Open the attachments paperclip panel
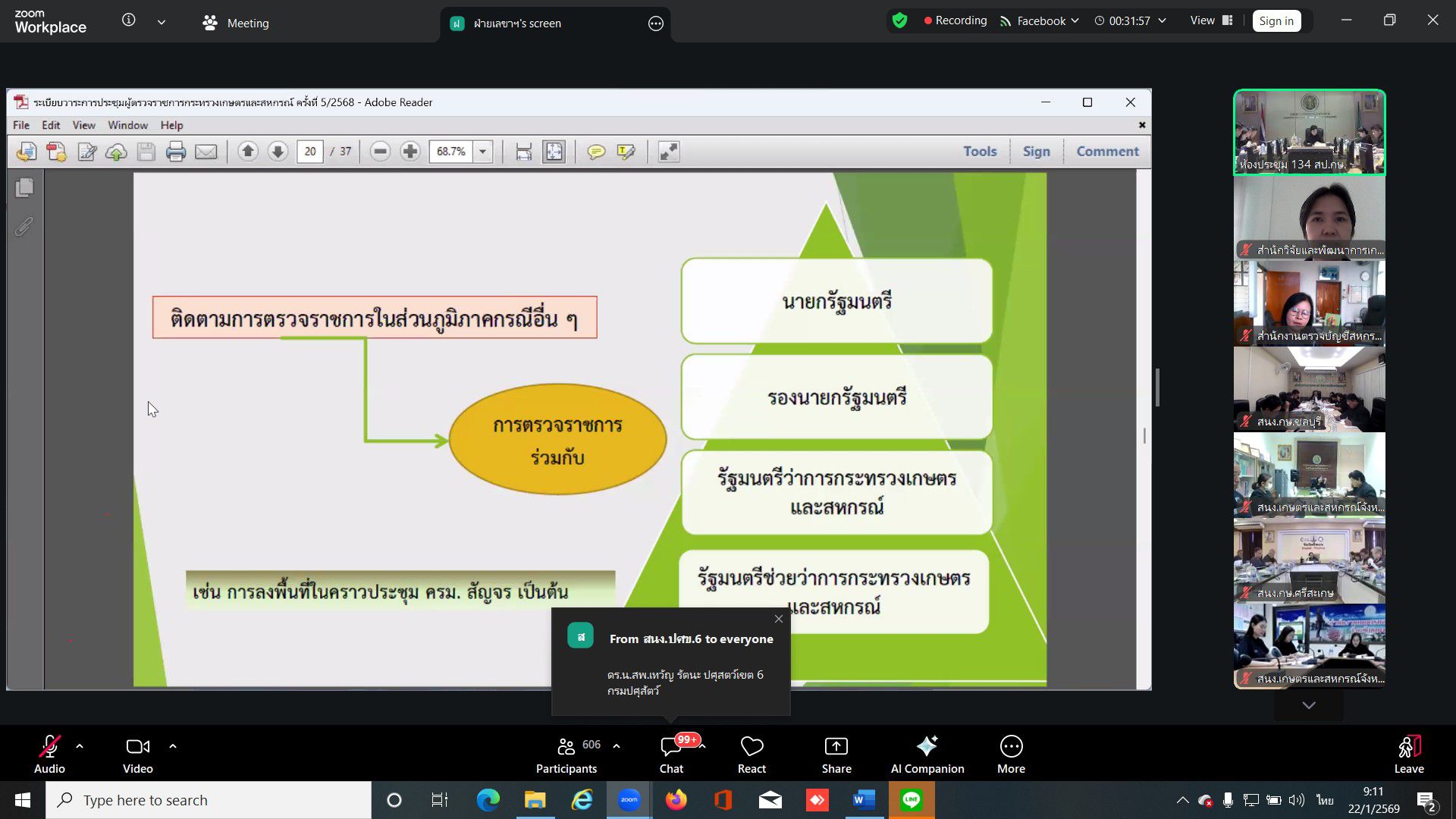The height and width of the screenshot is (819, 1456). click(x=24, y=226)
